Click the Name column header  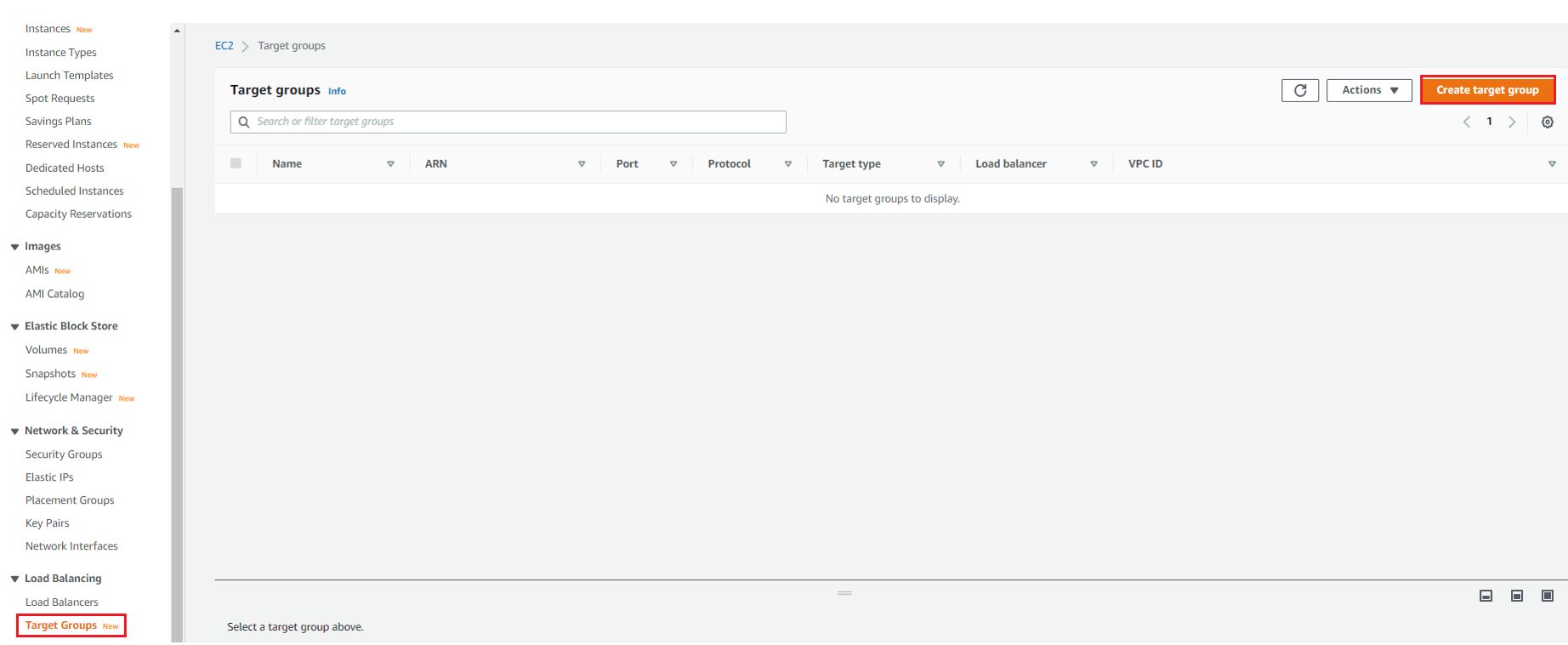287,164
